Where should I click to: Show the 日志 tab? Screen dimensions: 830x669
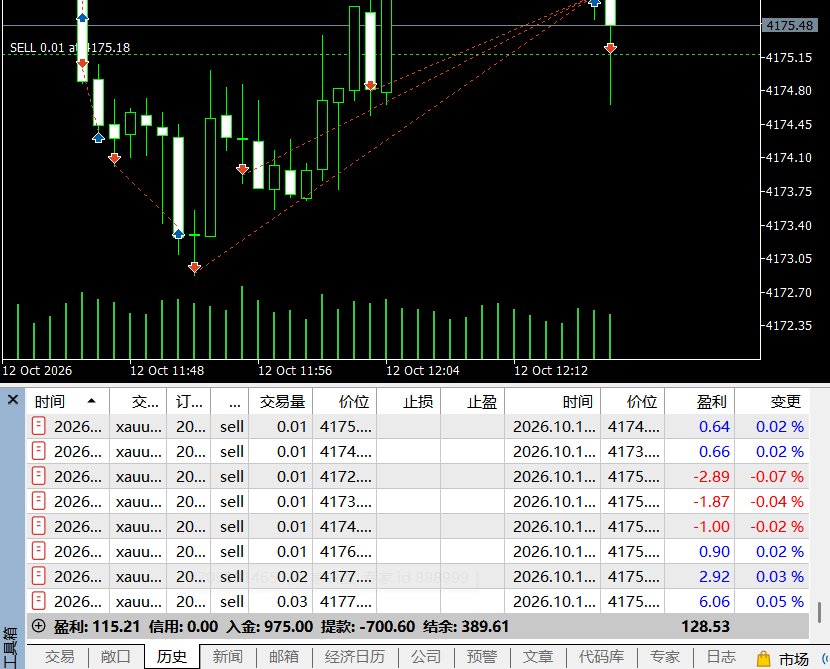721,657
